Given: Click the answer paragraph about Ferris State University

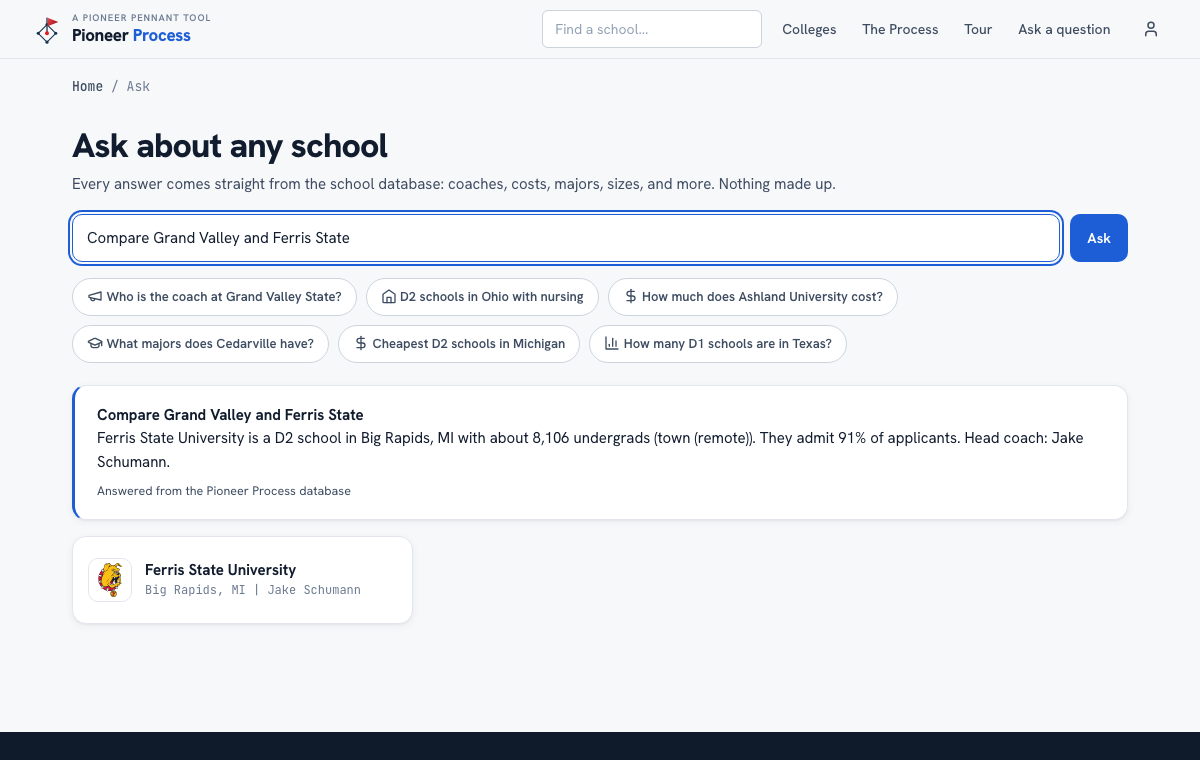Looking at the screenshot, I should tap(590, 450).
